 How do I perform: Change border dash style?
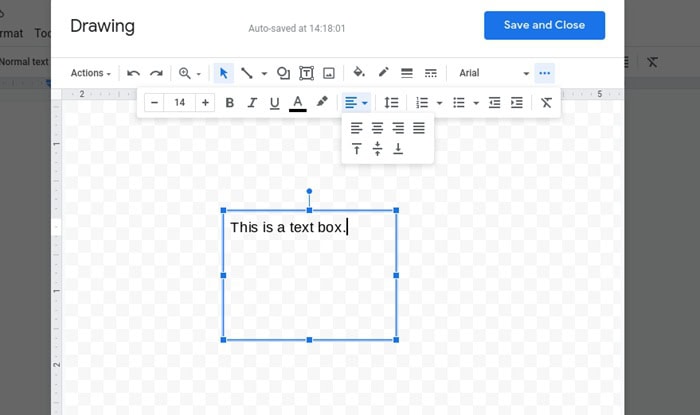(430, 73)
